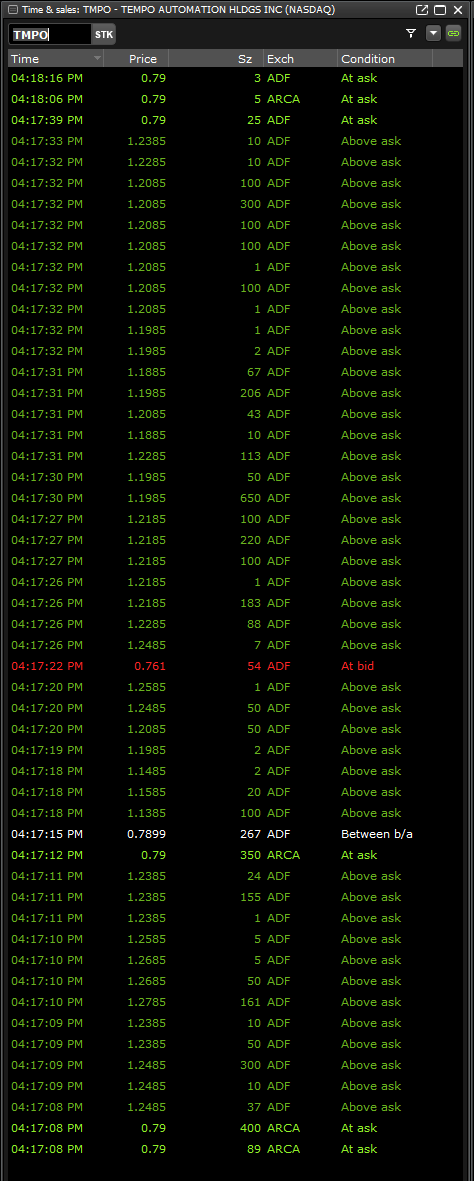Click Above ask condition in the 04:17:33 PM row
The height and width of the screenshot is (1181, 474).
coord(371,141)
